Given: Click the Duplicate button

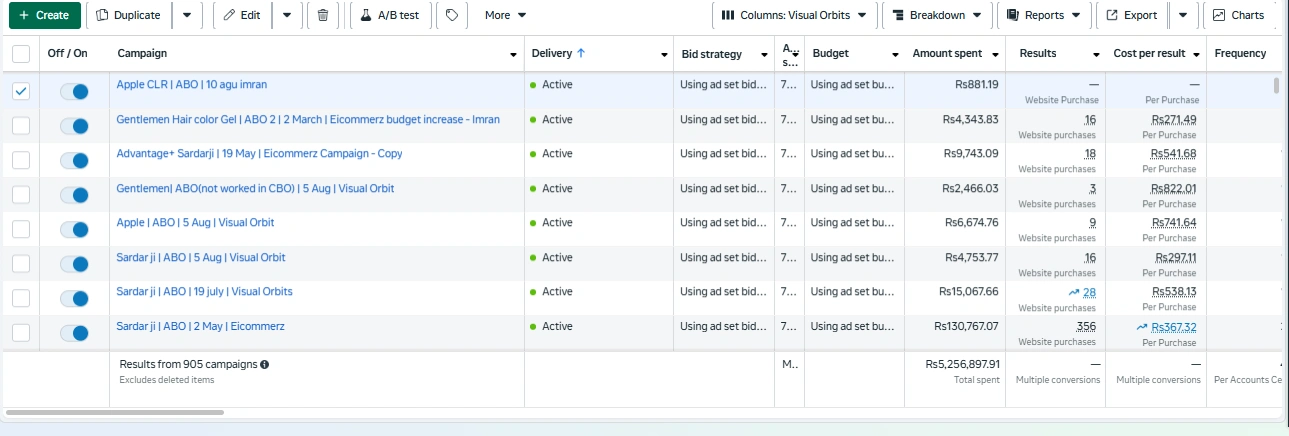Looking at the screenshot, I should pos(128,15).
